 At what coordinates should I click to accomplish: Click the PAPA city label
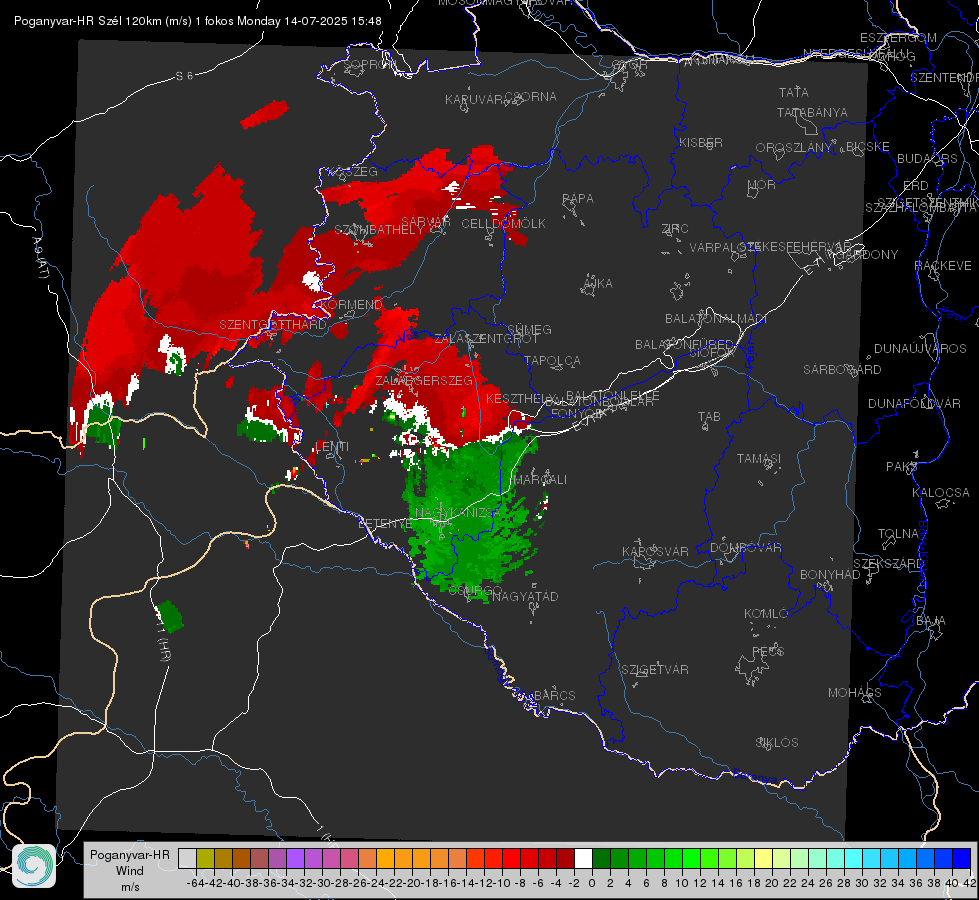tap(578, 199)
